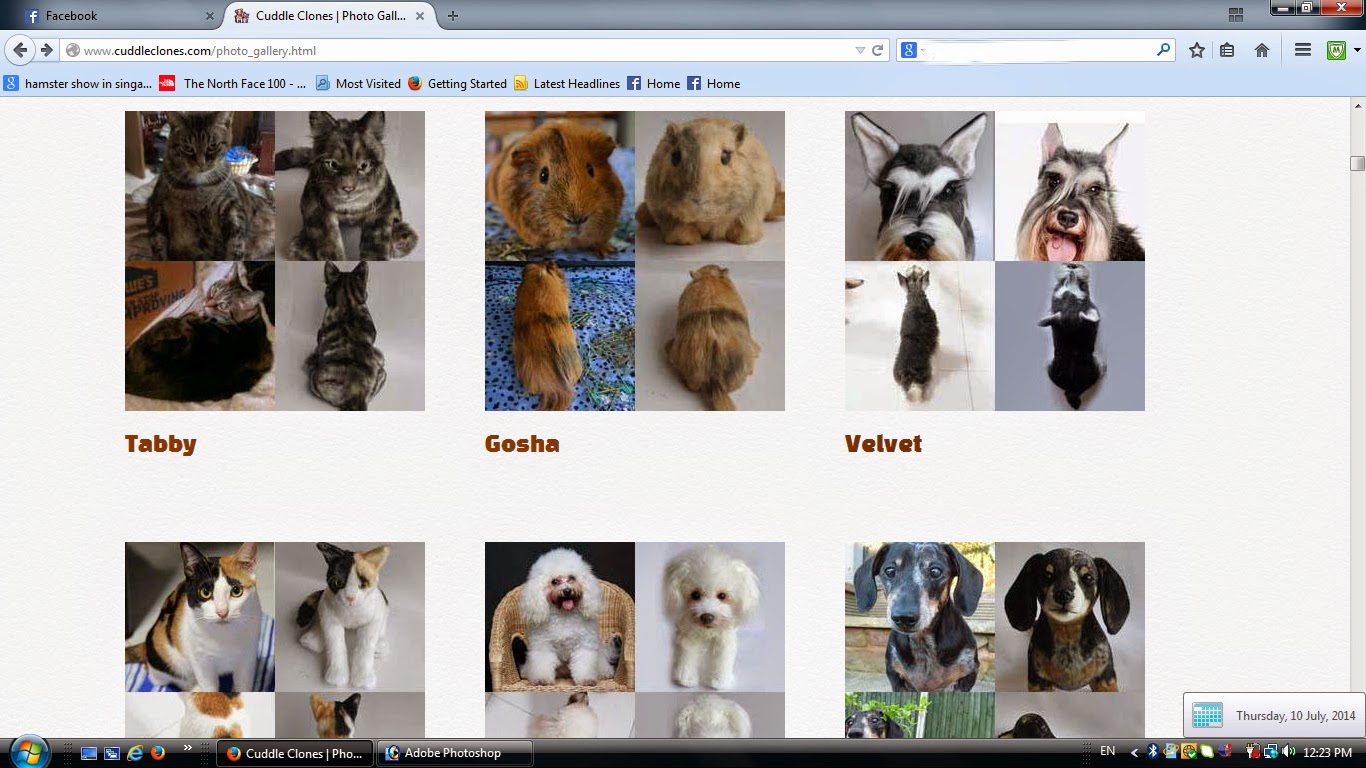Open the tab groups icon
Image resolution: width=1366 pixels, height=768 pixels.
[x=1235, y=15]
